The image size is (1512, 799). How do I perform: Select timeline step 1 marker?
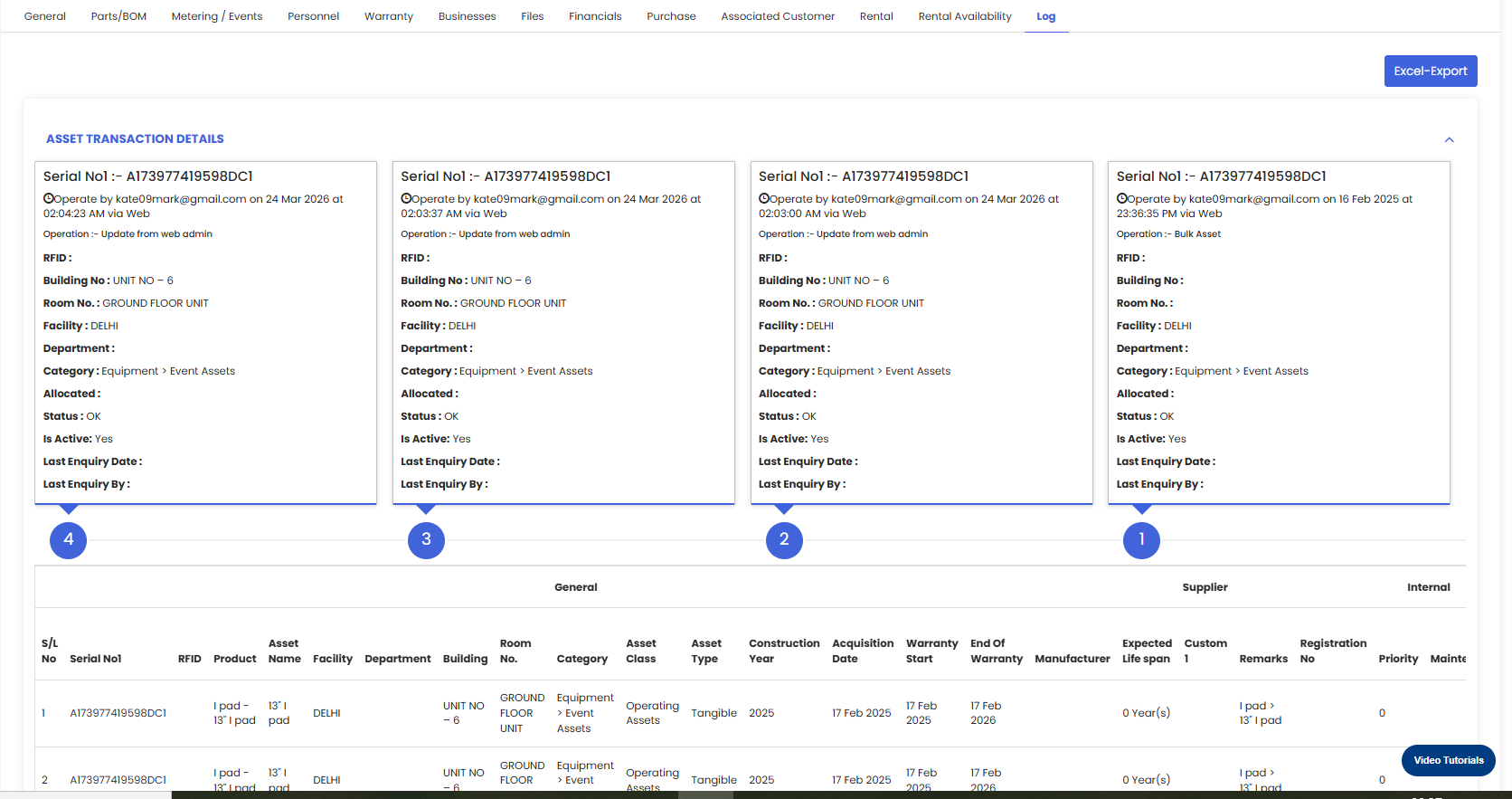pos(1141,540)
